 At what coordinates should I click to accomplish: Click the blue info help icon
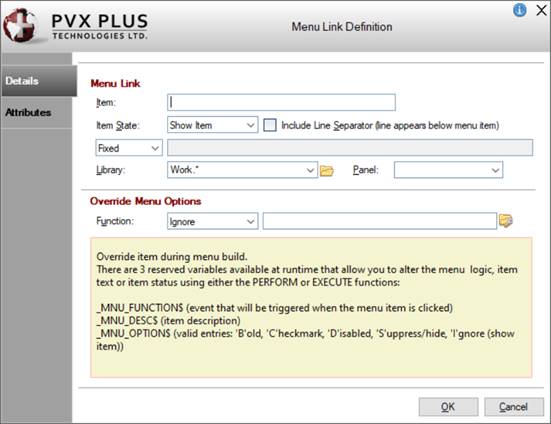click(519, 10)
